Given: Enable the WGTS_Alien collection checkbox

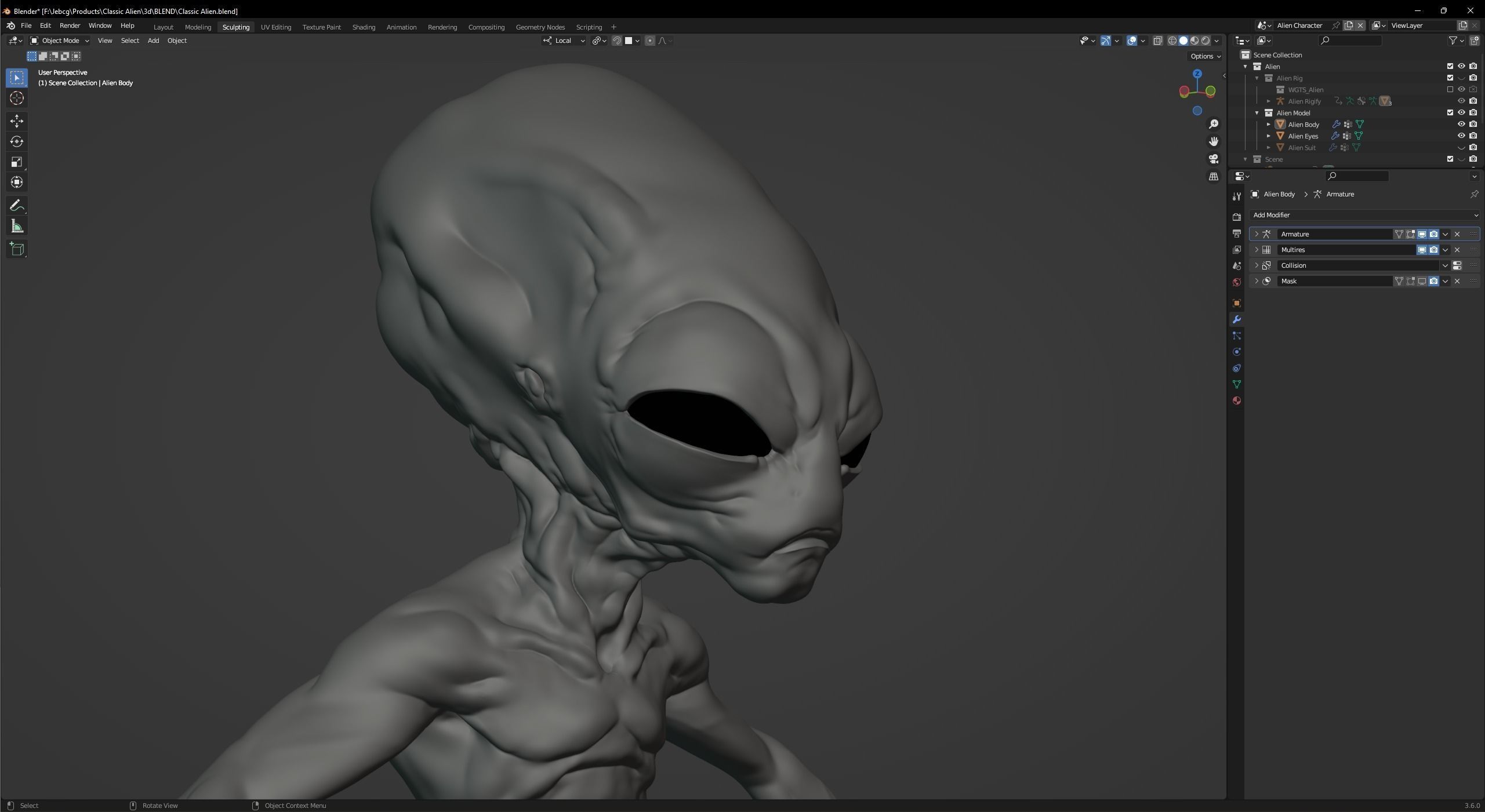Looking at the screenshot, I should (1450, 89).
